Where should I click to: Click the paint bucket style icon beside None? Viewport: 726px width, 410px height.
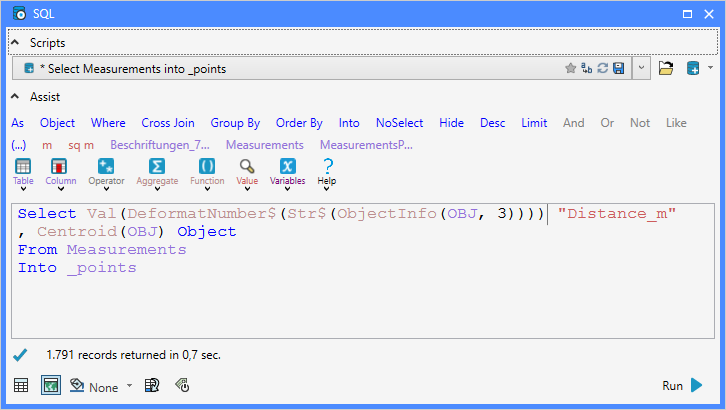click(76, 385)
